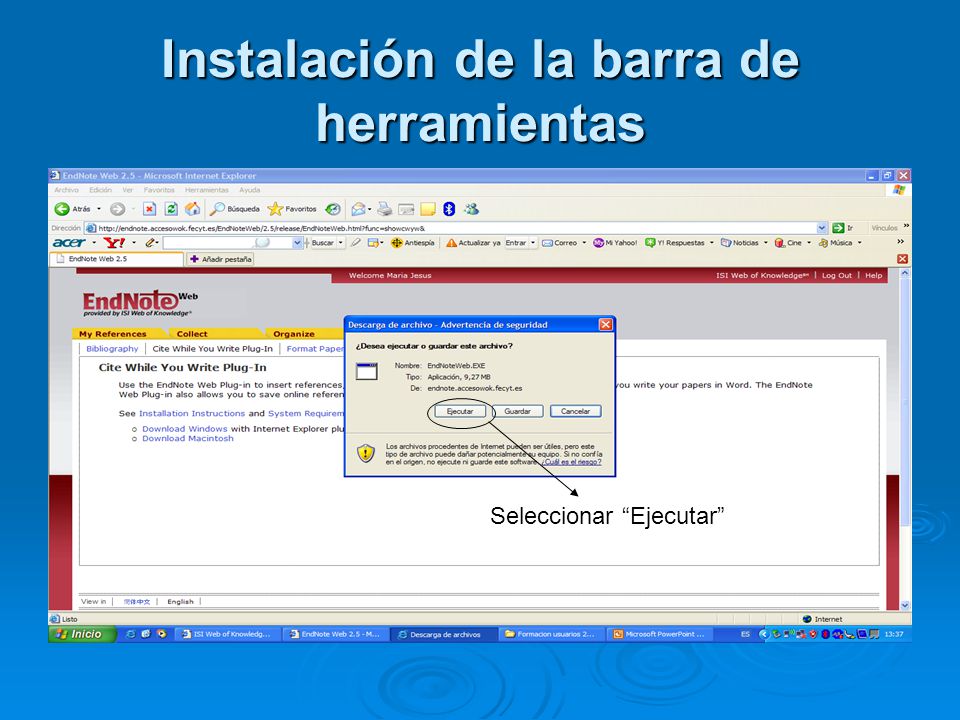Open the Yahoo search box dropdown
960x720 pixels.
tap(297, 243)
